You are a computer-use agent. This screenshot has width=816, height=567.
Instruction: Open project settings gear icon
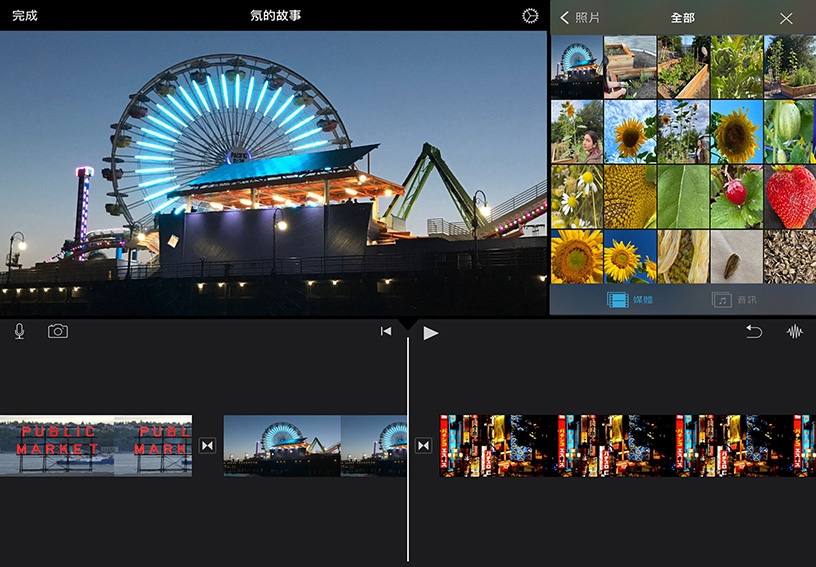click(x=530, y=16)
